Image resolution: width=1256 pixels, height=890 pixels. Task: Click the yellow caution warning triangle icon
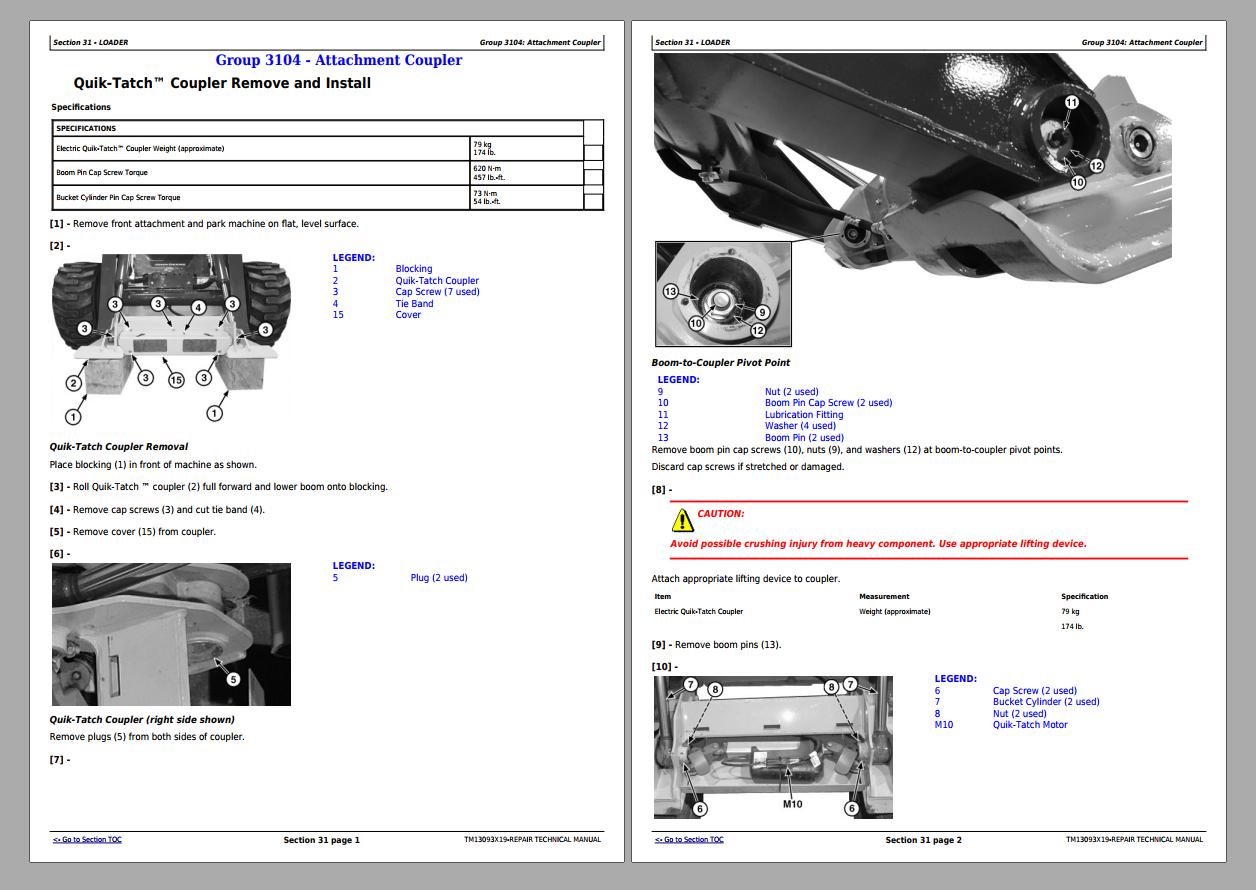pyautogui.click(x=682, y=520)
